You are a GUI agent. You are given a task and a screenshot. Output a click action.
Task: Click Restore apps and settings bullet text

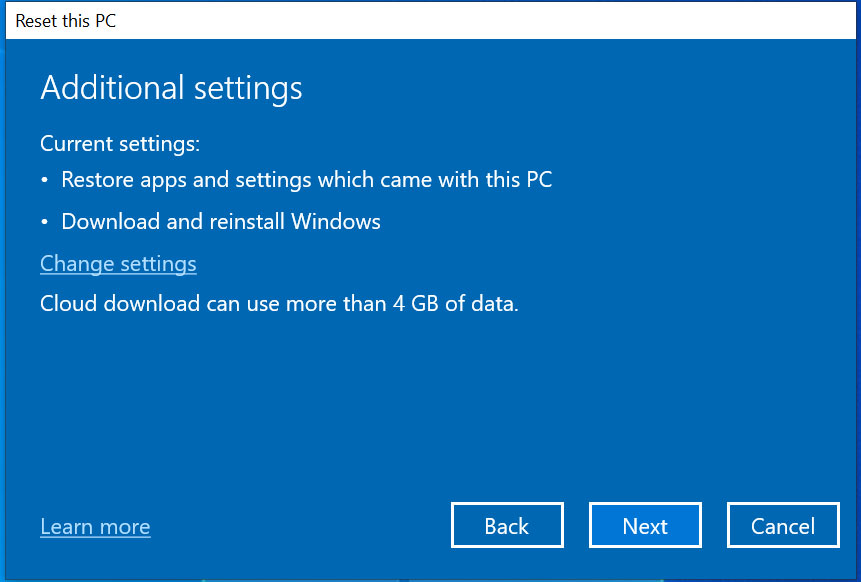pyautogui.click(x=306, y=180)
